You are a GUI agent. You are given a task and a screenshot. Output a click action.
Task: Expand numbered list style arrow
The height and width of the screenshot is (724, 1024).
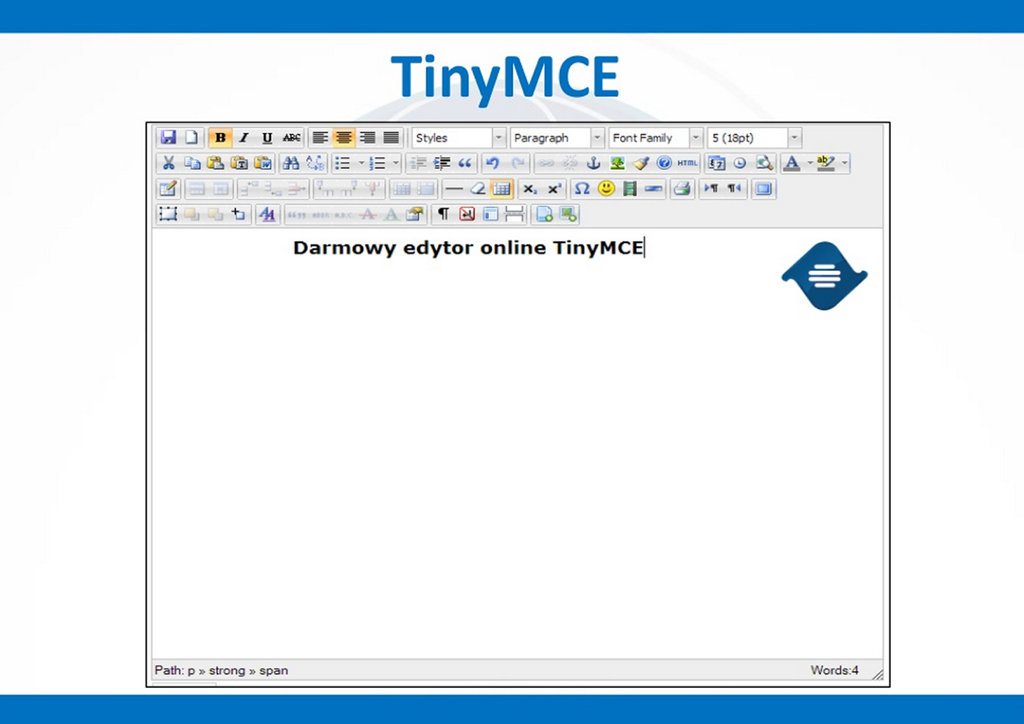pyautogui.click(x=396, y=163)
